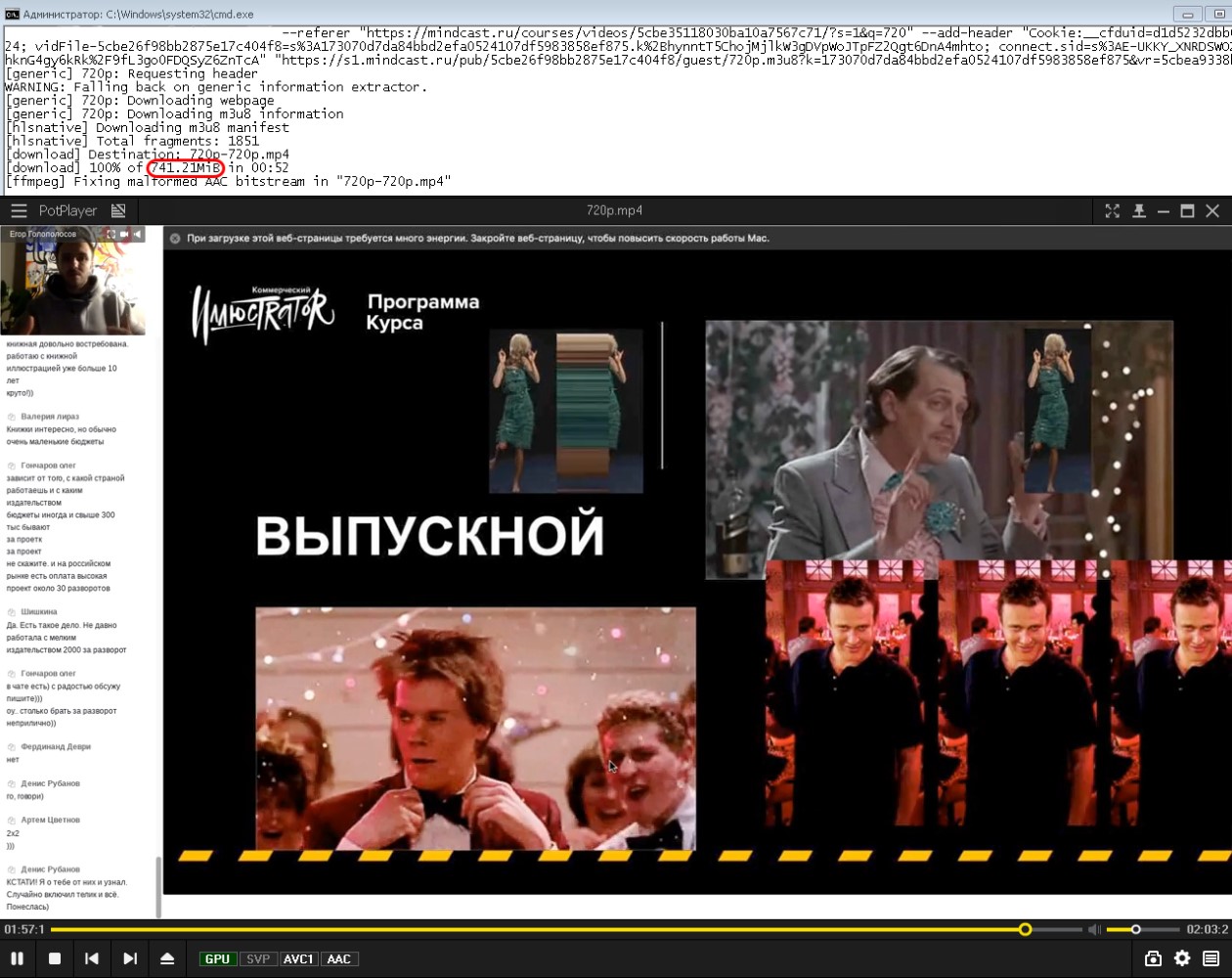Click chat author Валерия лираз

(50, 417)
